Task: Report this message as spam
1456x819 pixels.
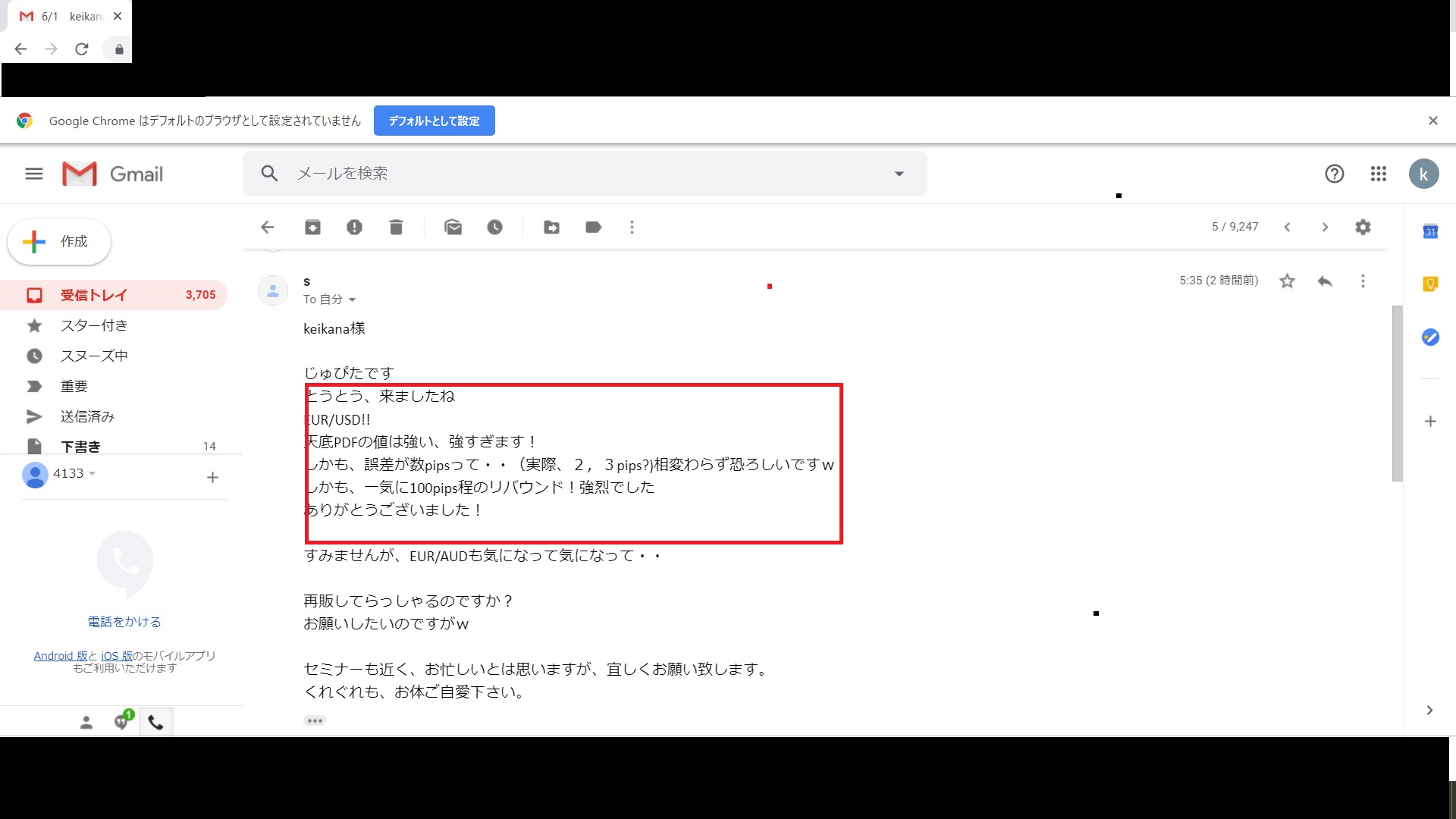Action: (x=354, y=227)
